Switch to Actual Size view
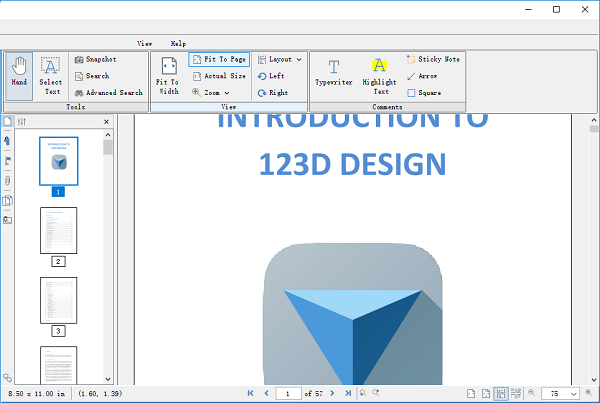The image size is (600, 403). [x=219, y=76]
